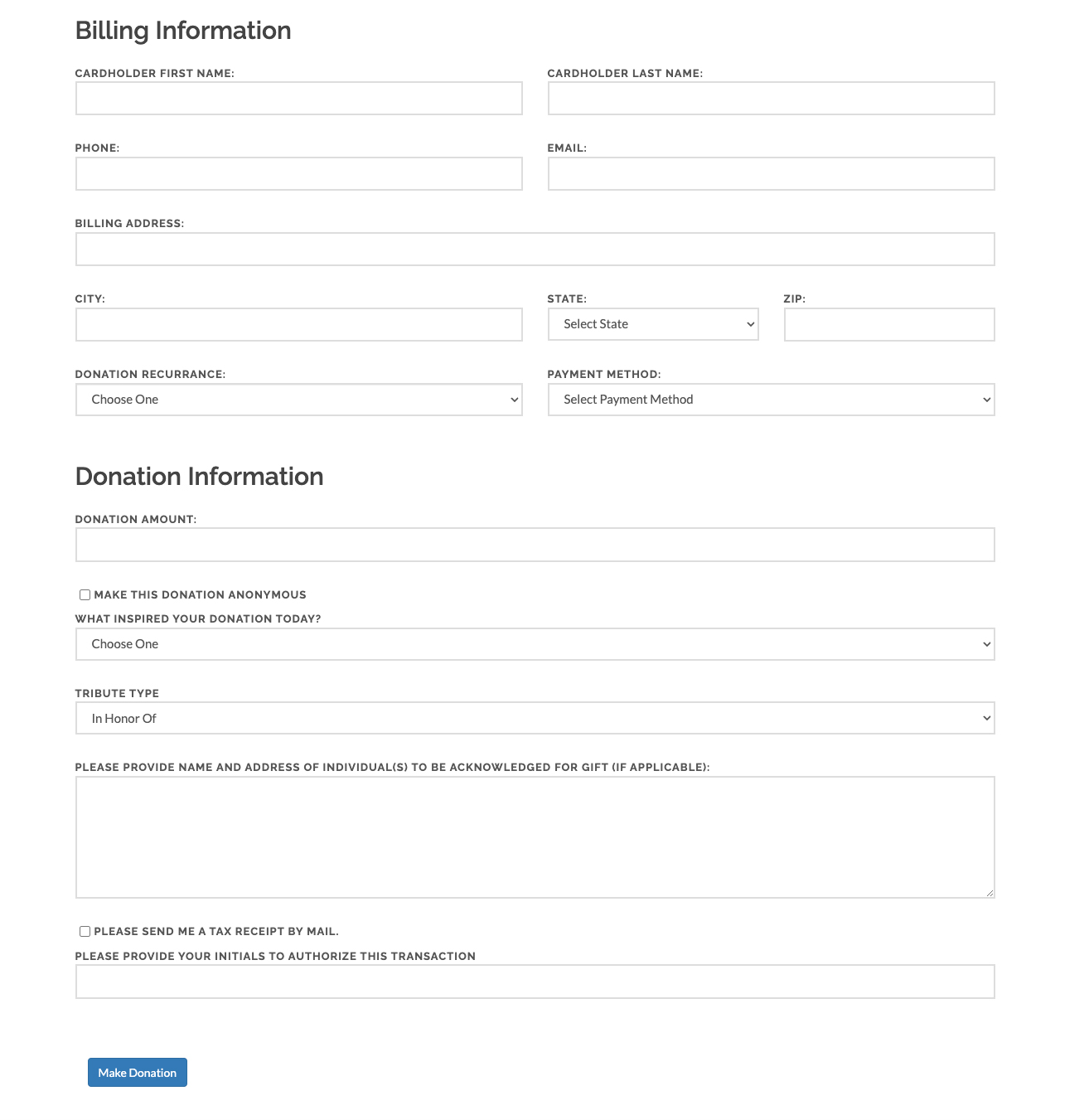Focus the Billing Address field
This screenshot has height=1120, width=1089.
[535, 250]
